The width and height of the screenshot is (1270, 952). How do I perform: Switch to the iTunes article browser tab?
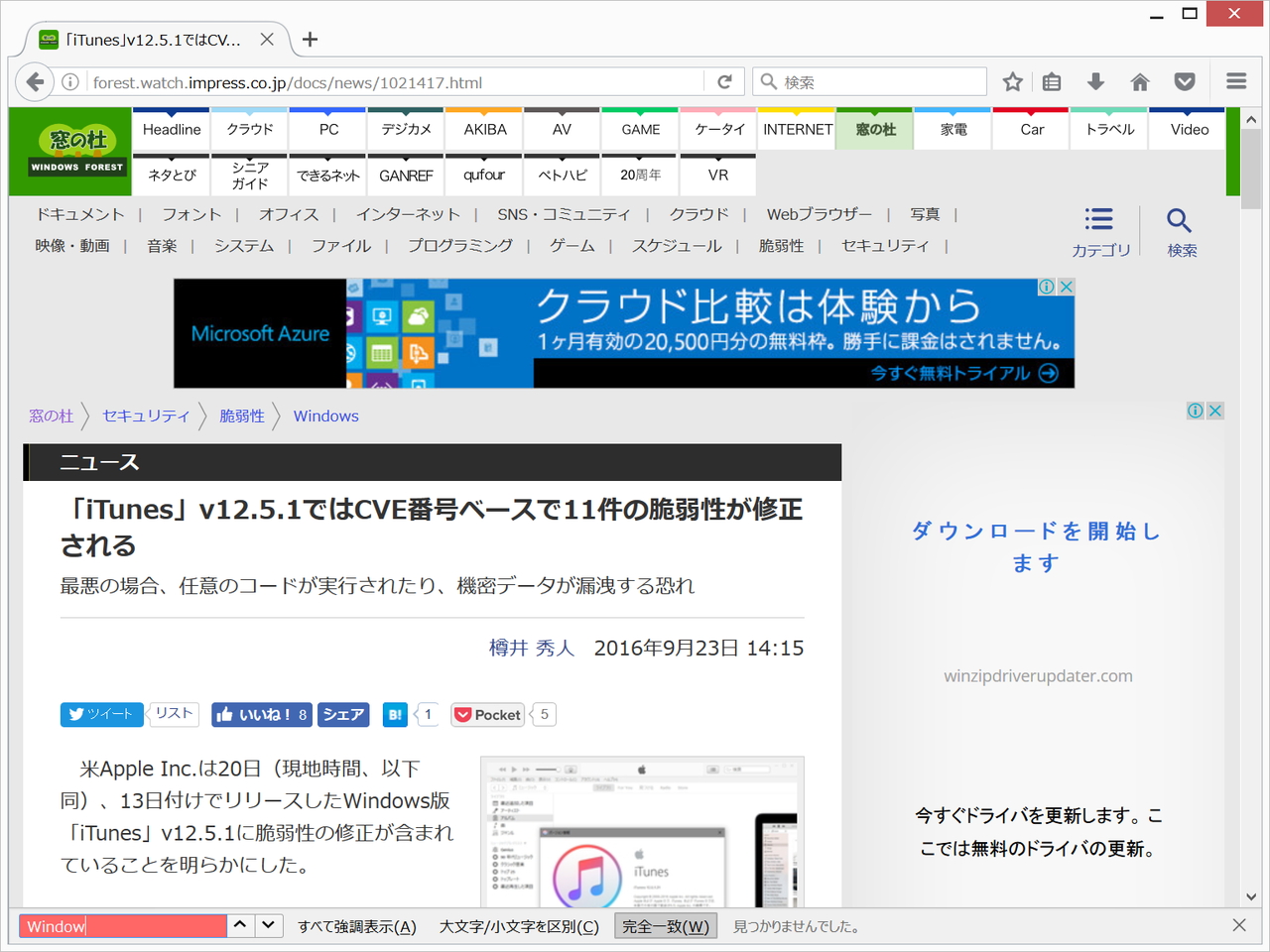[x=149, y=39]
